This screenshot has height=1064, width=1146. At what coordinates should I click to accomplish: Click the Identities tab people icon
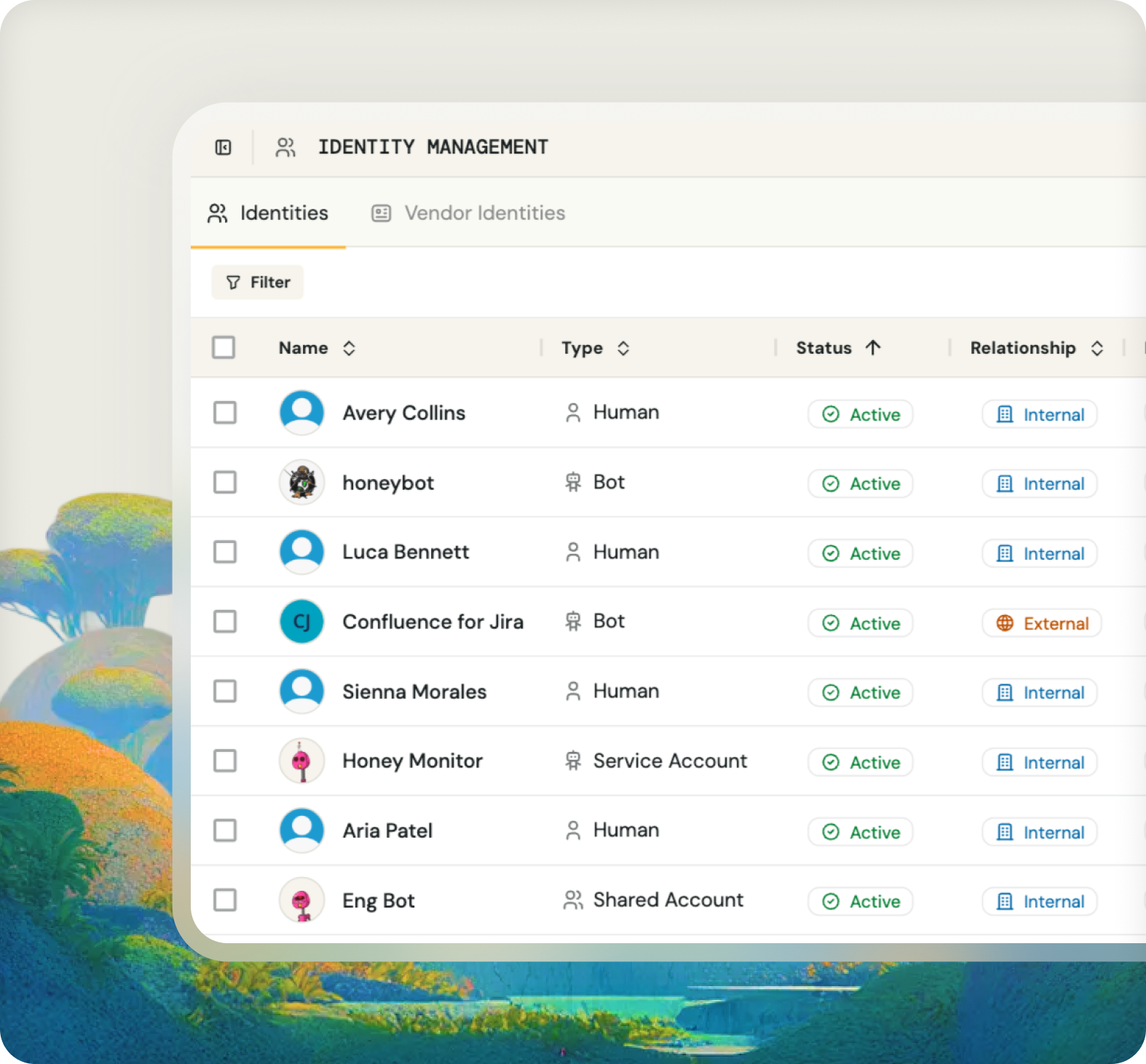tap(218, 213)
